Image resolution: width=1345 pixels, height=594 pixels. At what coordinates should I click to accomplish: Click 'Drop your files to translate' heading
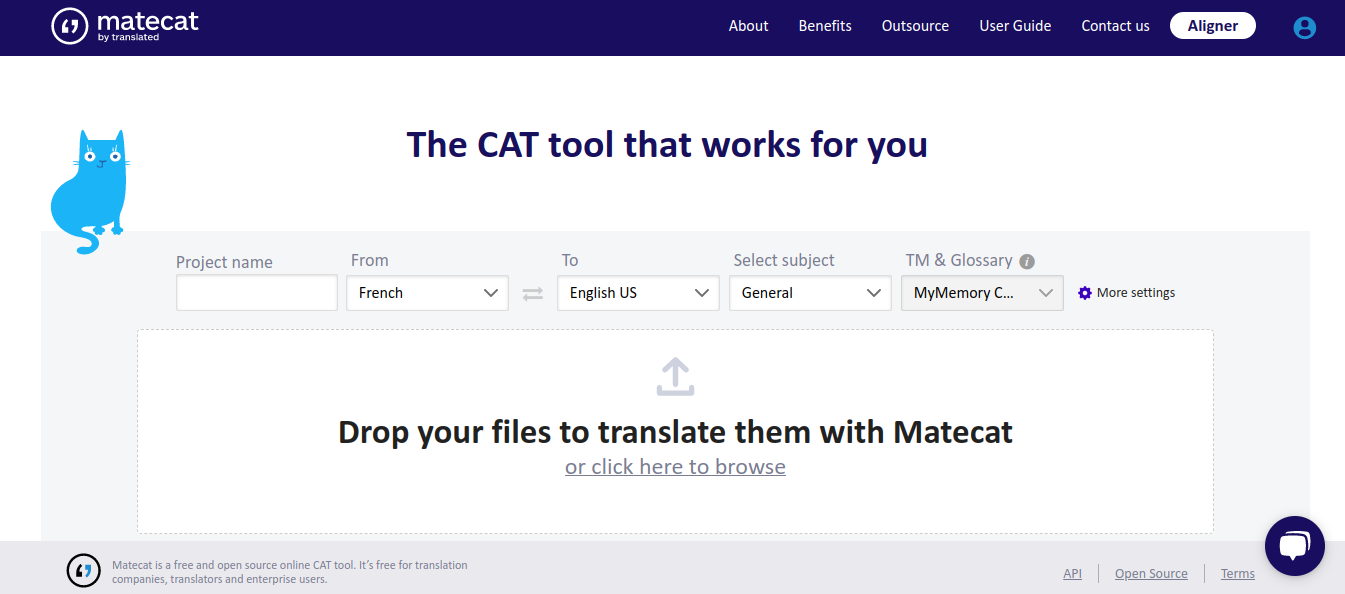(x=675, y=432)
